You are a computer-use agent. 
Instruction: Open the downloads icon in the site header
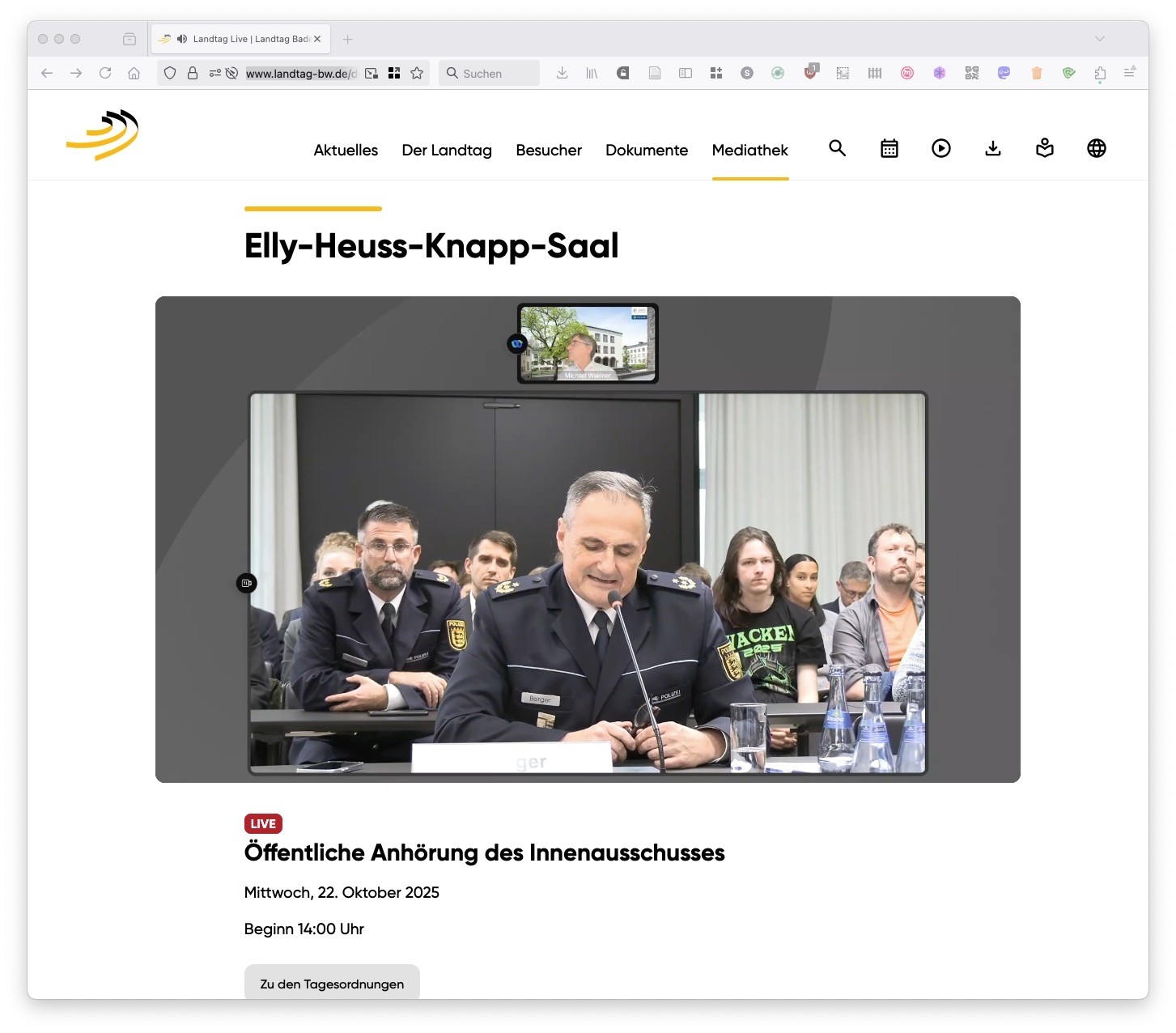992,149
